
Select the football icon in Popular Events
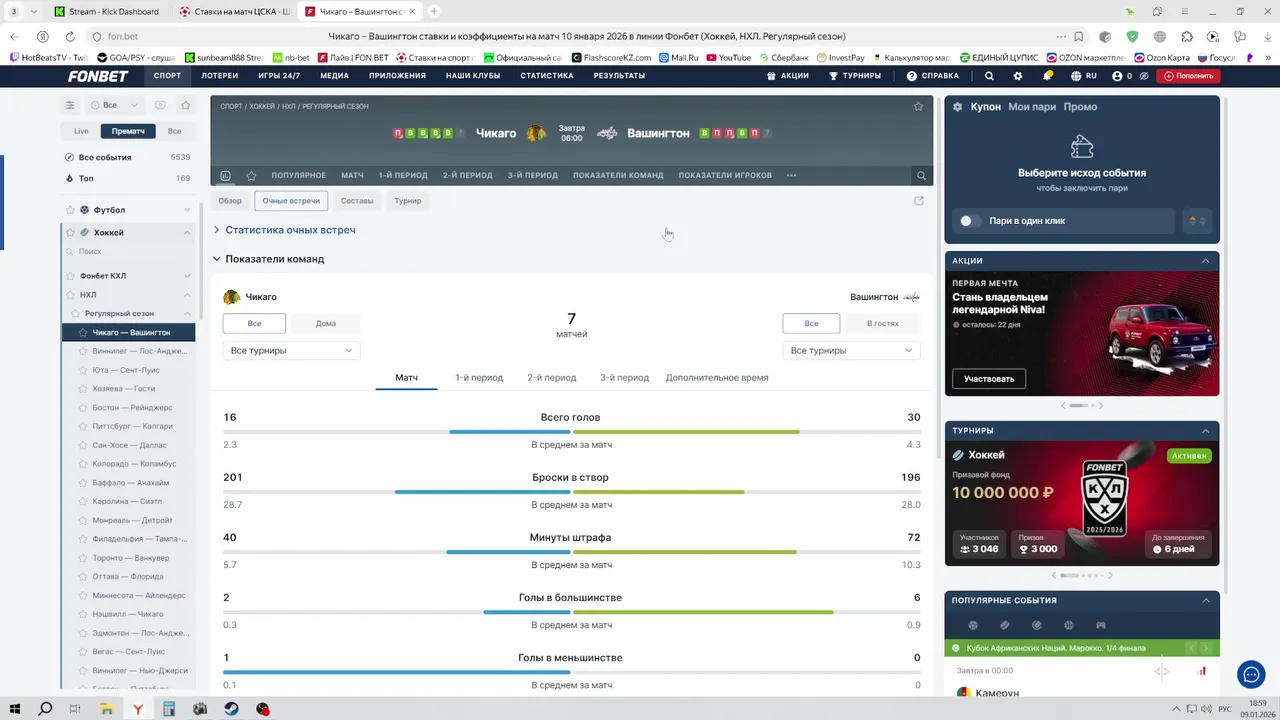(x=973, y=625)
